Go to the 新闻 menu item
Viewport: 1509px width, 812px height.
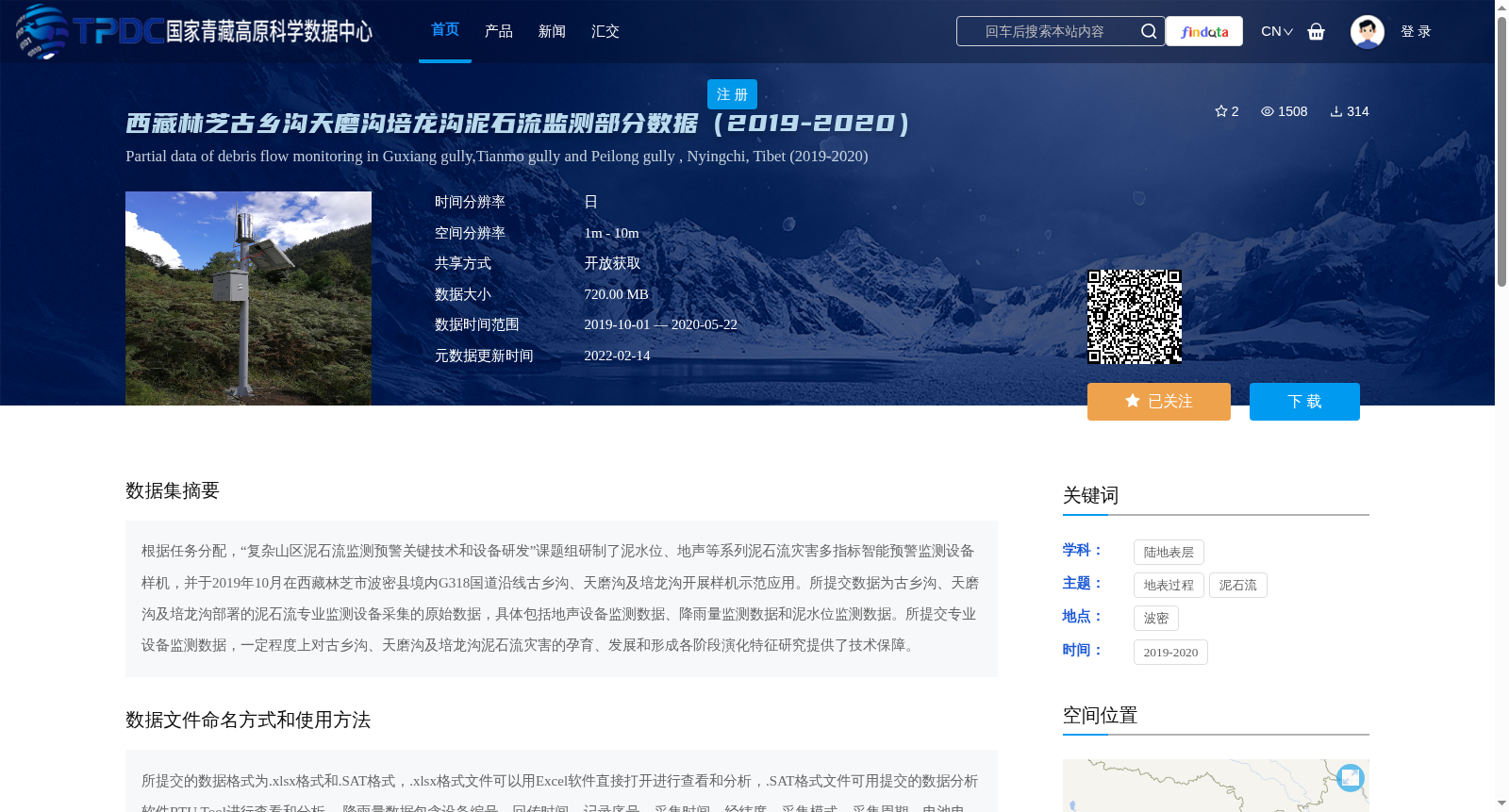click(552, 31)
